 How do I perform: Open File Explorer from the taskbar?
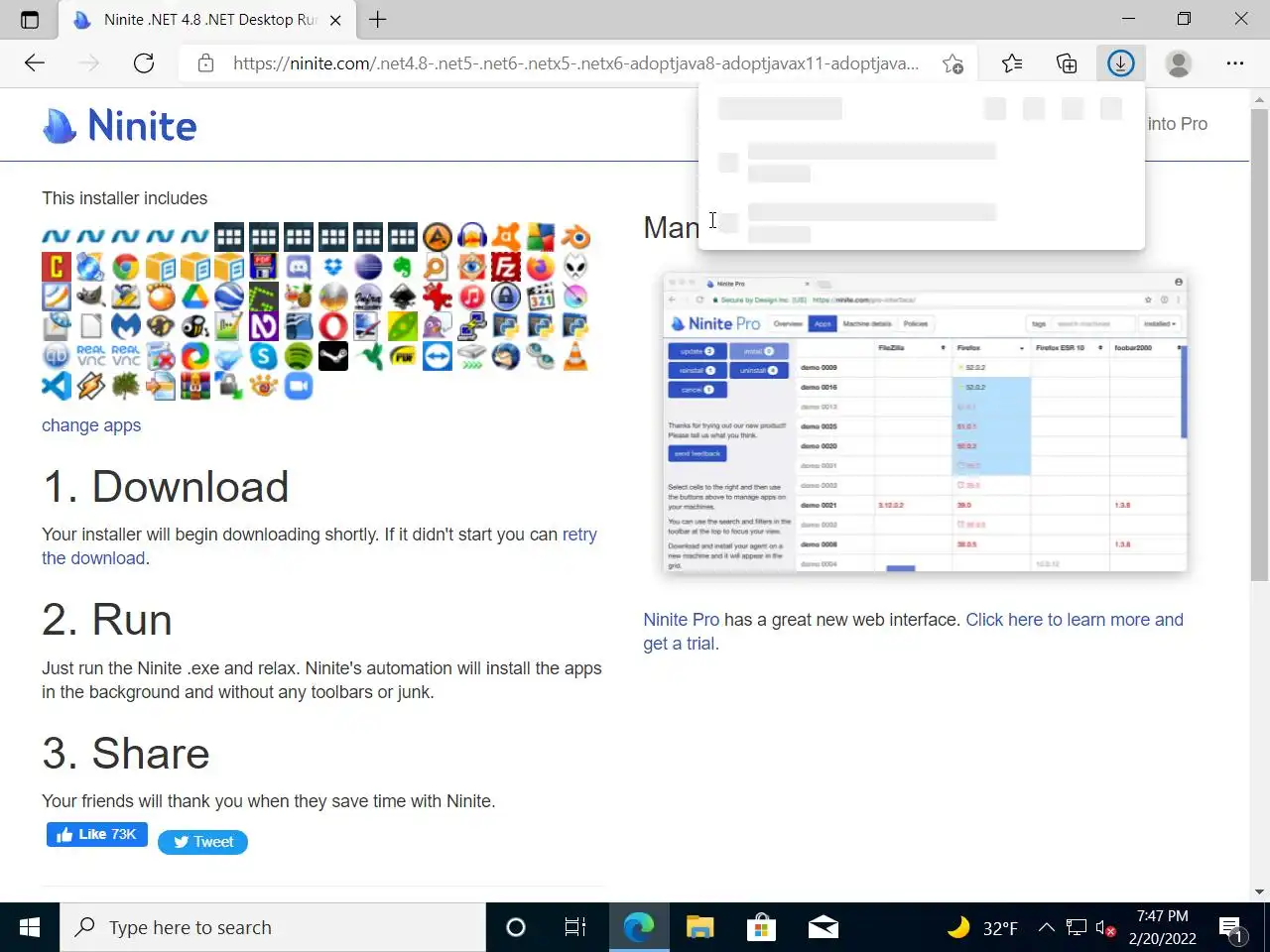(x=700, y=927)
